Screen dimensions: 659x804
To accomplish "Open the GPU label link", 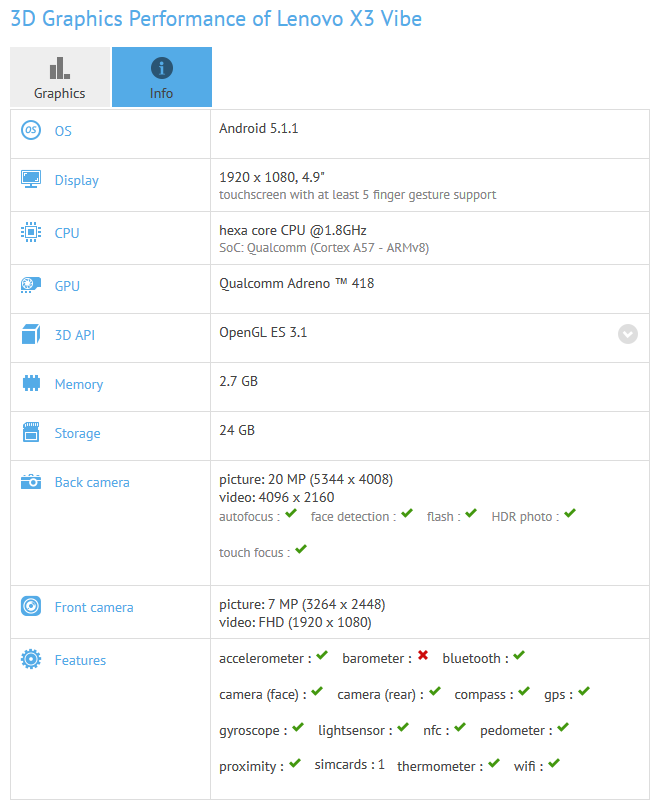I will (x=67, y=286).
